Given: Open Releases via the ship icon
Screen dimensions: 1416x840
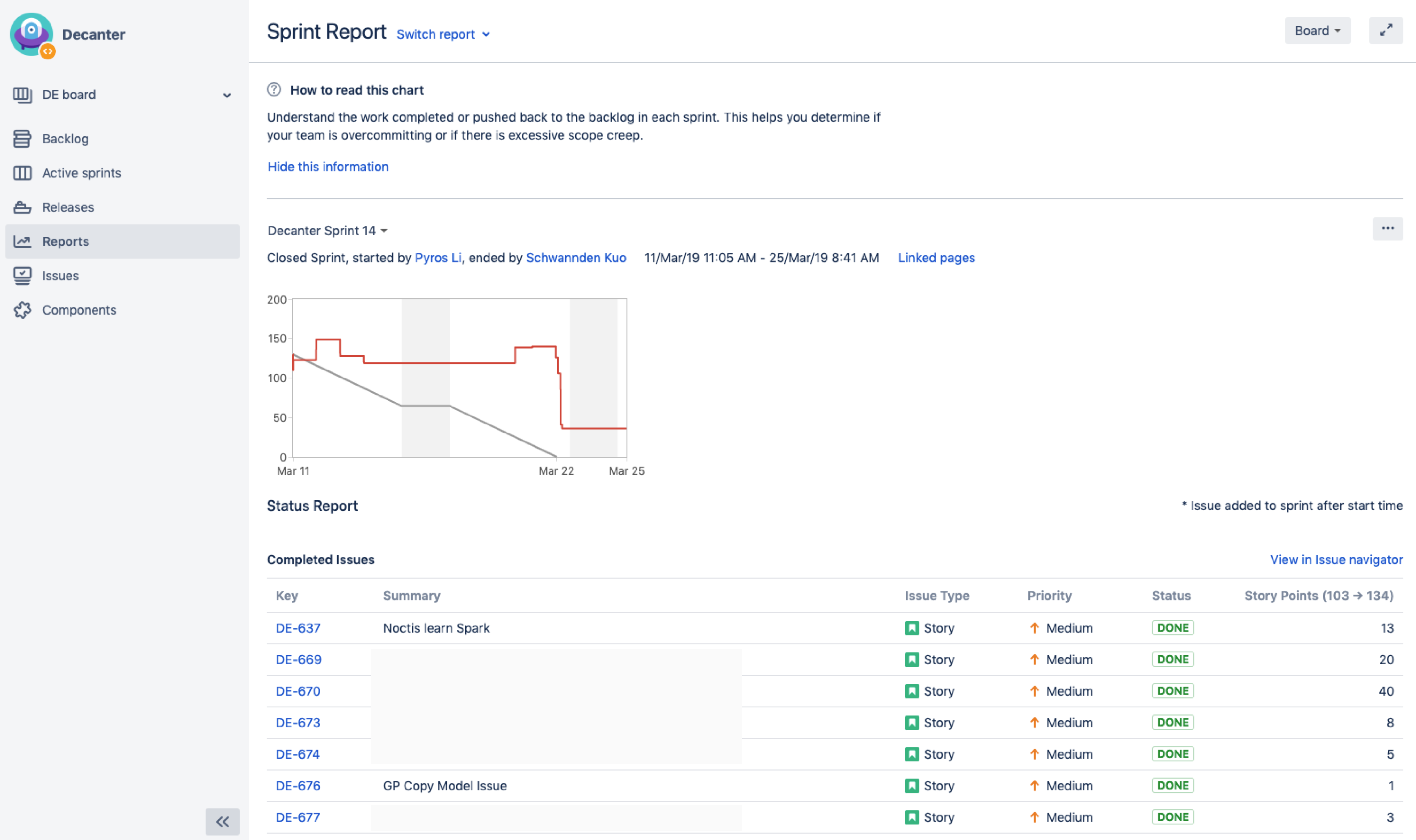Looking at the screenshot, I should click(x=22, y=207).
